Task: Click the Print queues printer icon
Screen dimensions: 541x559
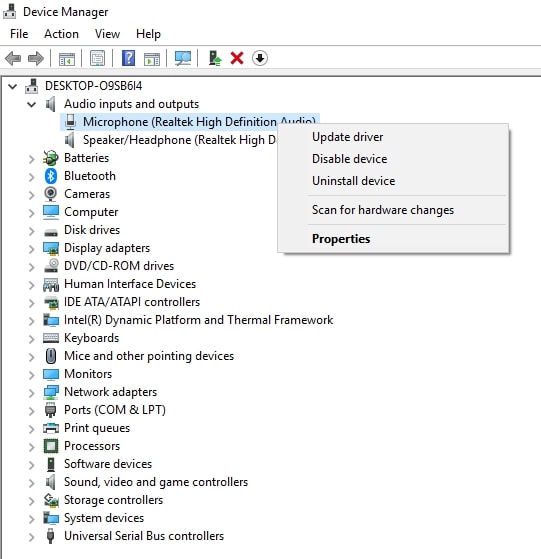Action: point(51,428)
